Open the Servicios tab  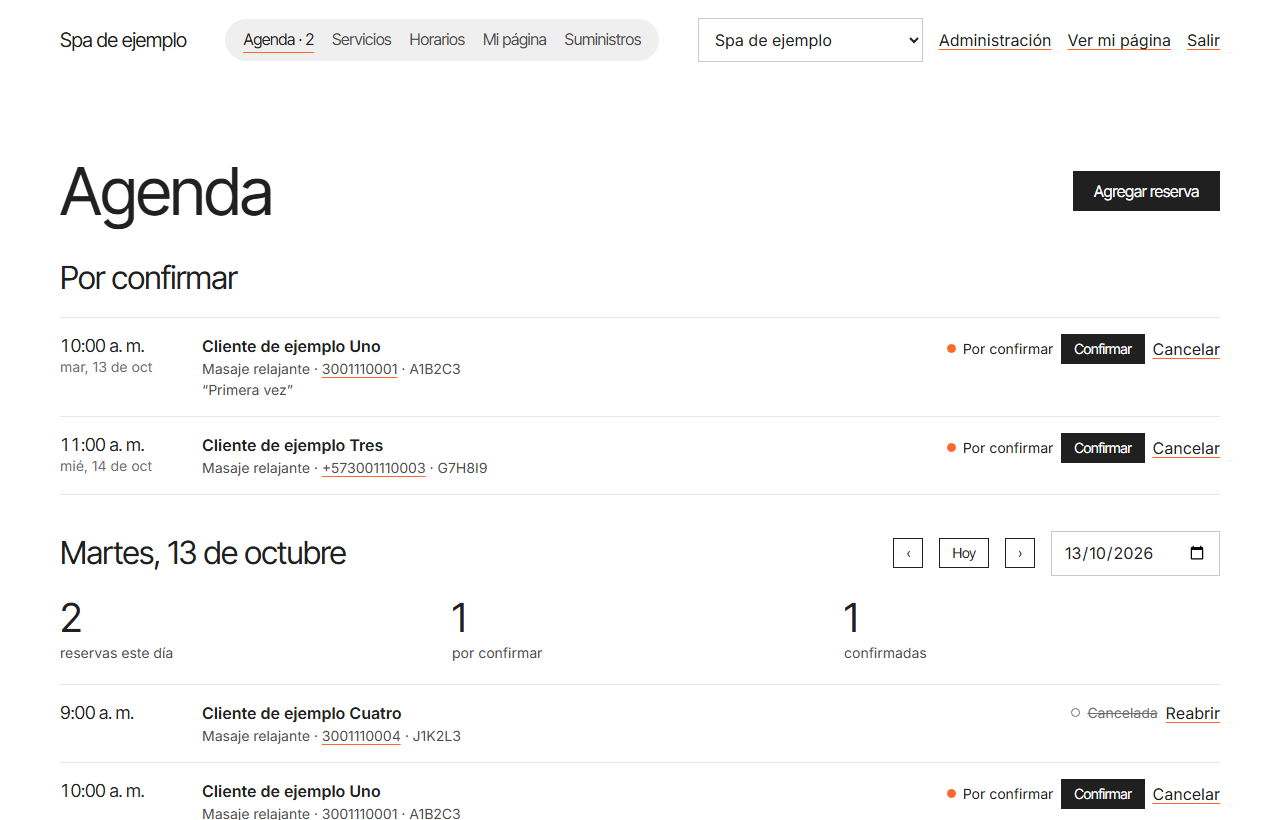point(362,40)
